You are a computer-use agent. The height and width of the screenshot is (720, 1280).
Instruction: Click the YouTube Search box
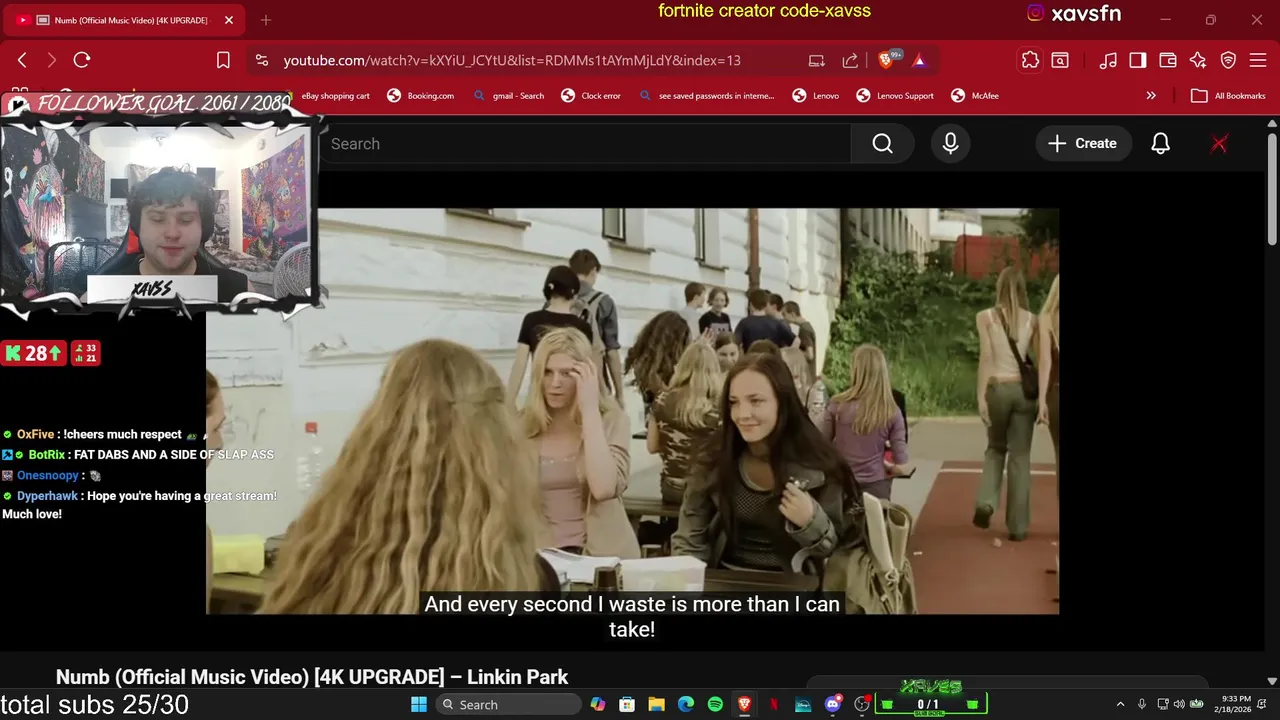click(585, 144)
